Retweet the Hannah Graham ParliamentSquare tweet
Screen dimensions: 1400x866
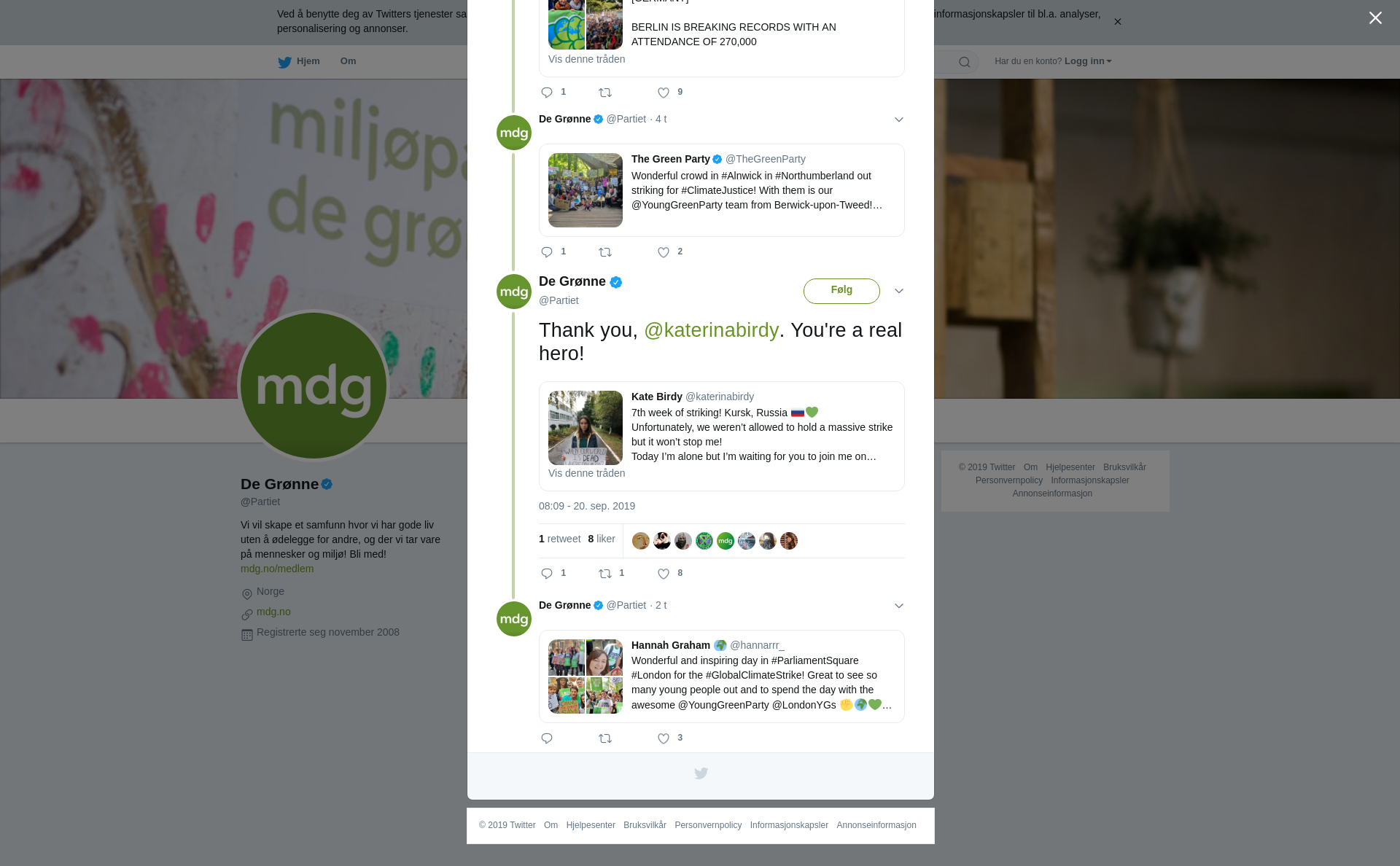pos(605,739)
